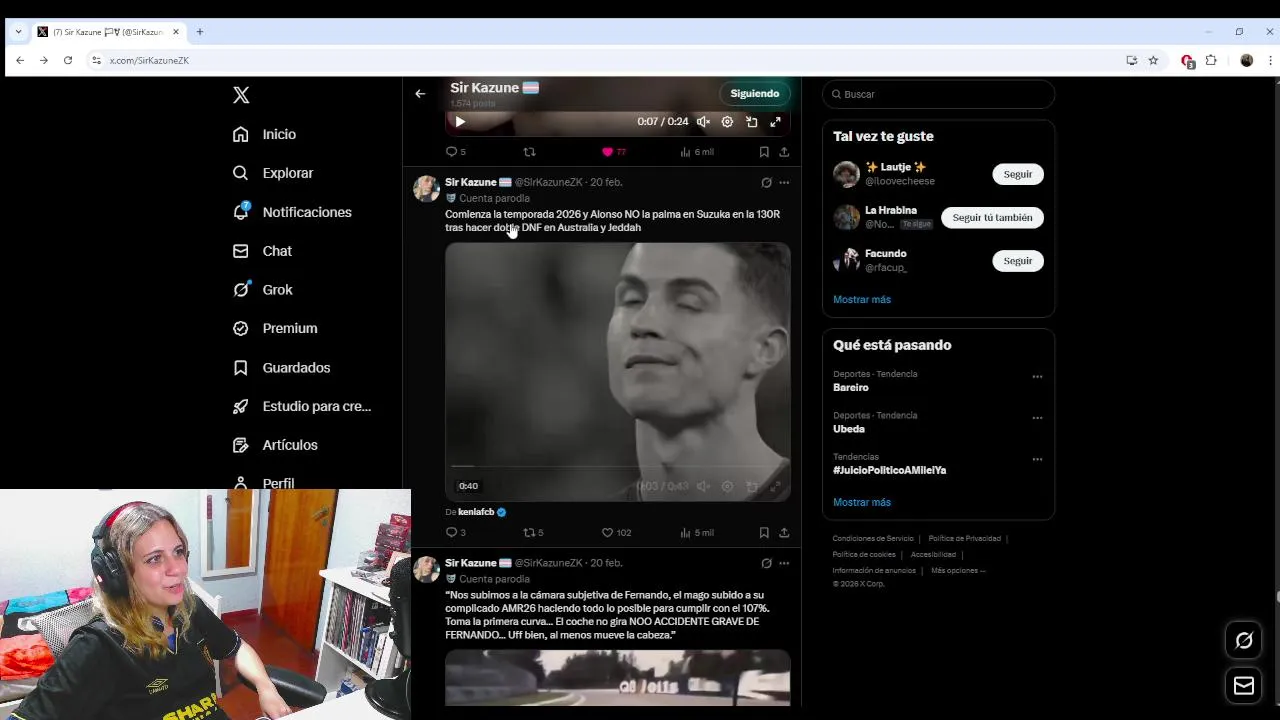
Task: Share the post with 102 likes
Action: (784, 533)
